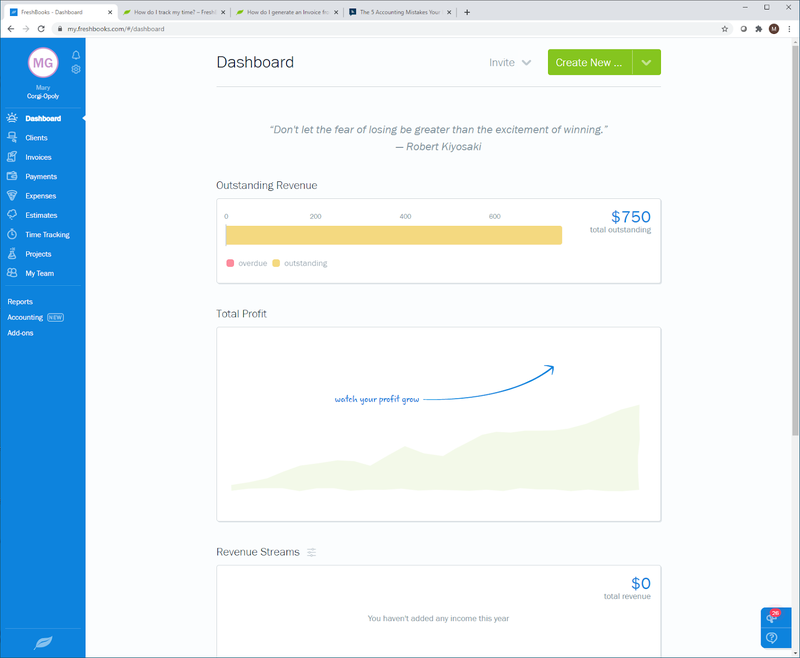The image size is (800, 658).
Task: Click 'Mary Corgi-Opoly' account name
Action: [x=43, y=92]
